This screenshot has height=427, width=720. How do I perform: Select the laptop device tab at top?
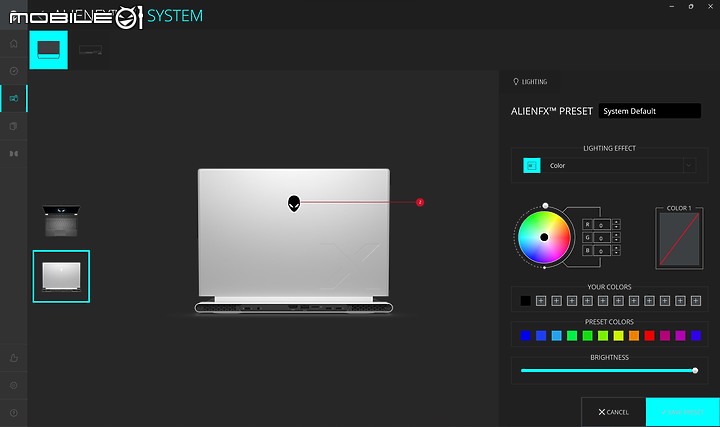(49, 50)
